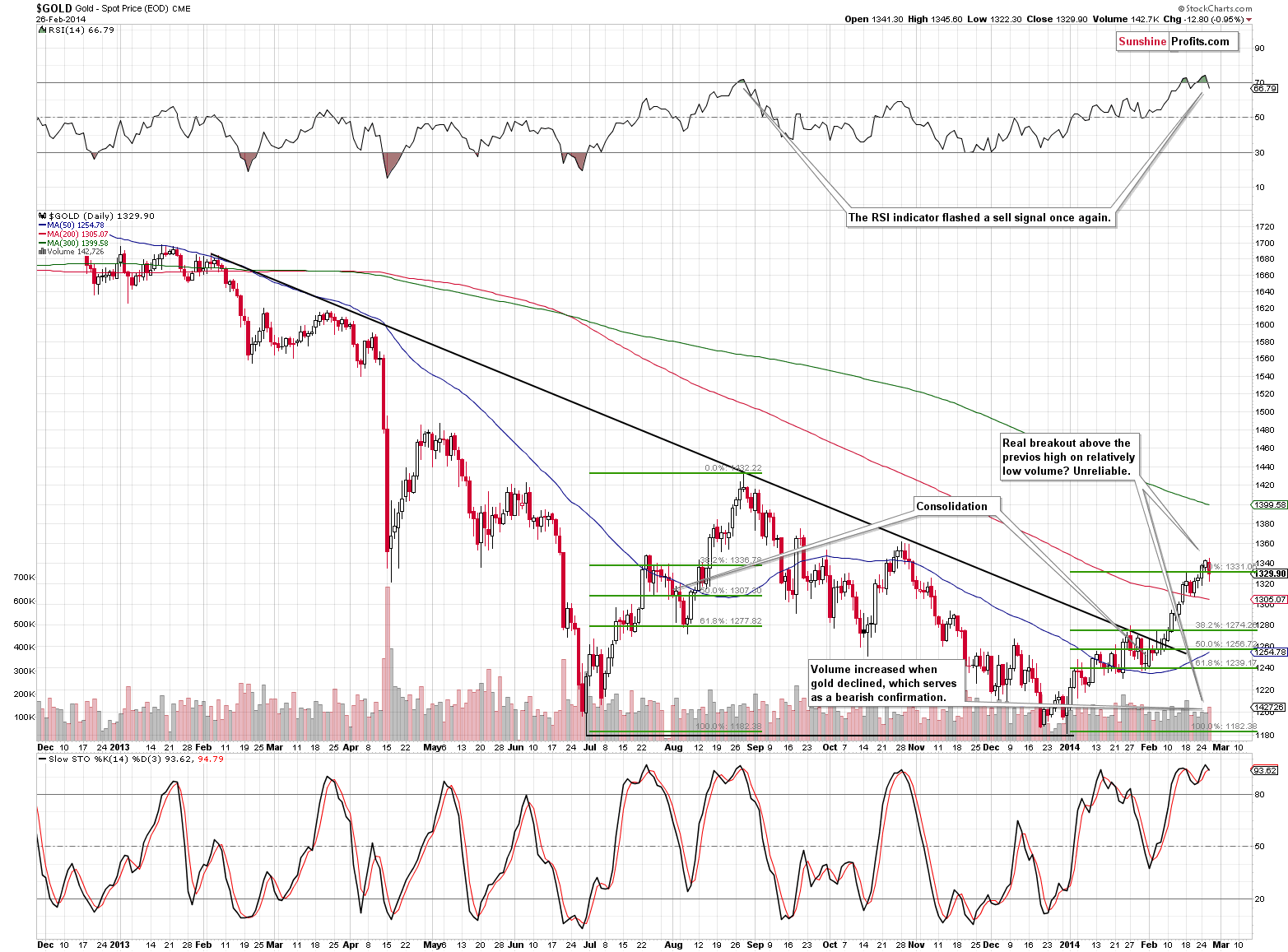The height and width of the screenshot is (952, 1288).
Task: Click the volume bars icon in legend
Action: click(42, 252)
